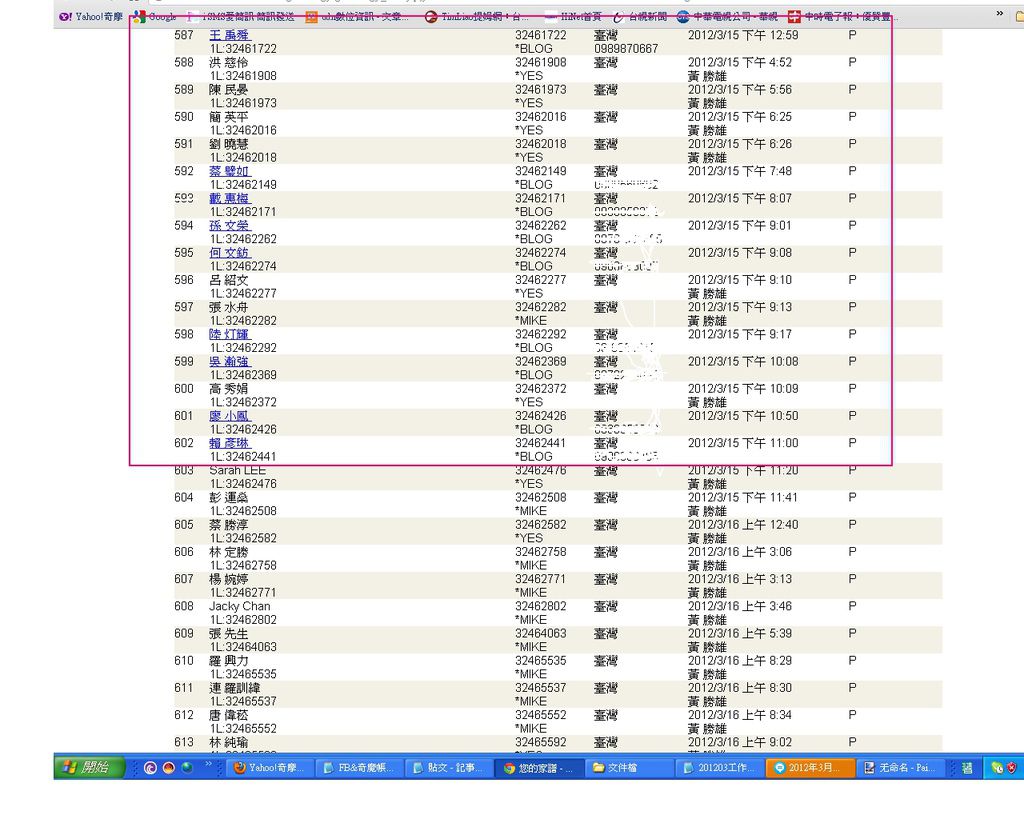Screen dimensions: 1024x819
Task: Switch to the 201203工作 taskbar window
Action: click(x=719, y=768)
